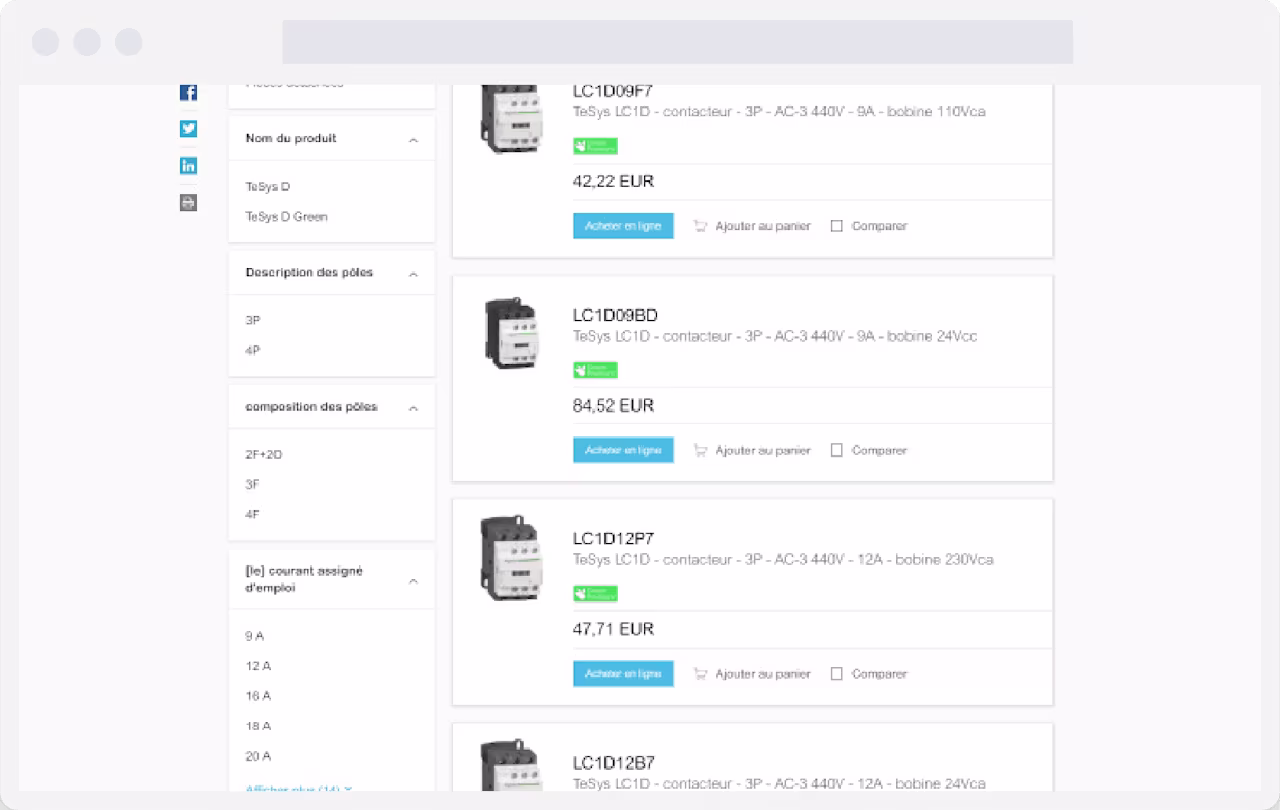
Task: Tick the Comparer checkbox for LC1D12P7
Action: click(x=837, y=674)
